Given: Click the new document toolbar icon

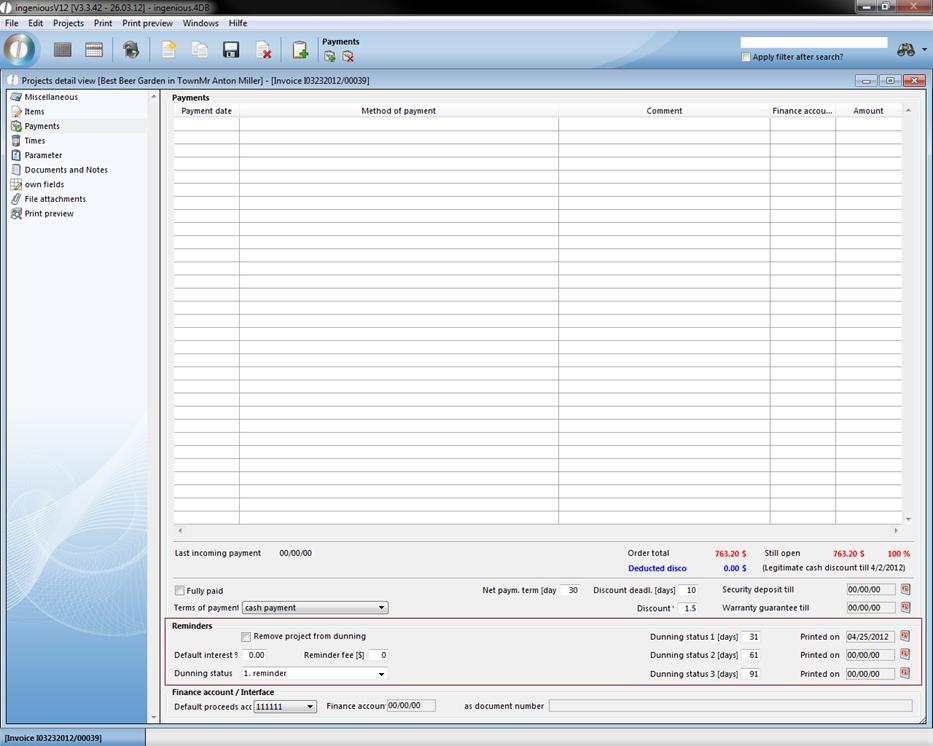Looking at the screenshot, I should [x=168, y=50].
